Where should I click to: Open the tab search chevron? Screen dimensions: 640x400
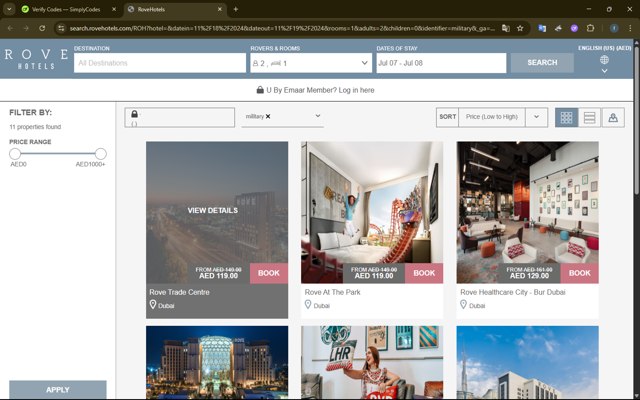pos(9,9)
